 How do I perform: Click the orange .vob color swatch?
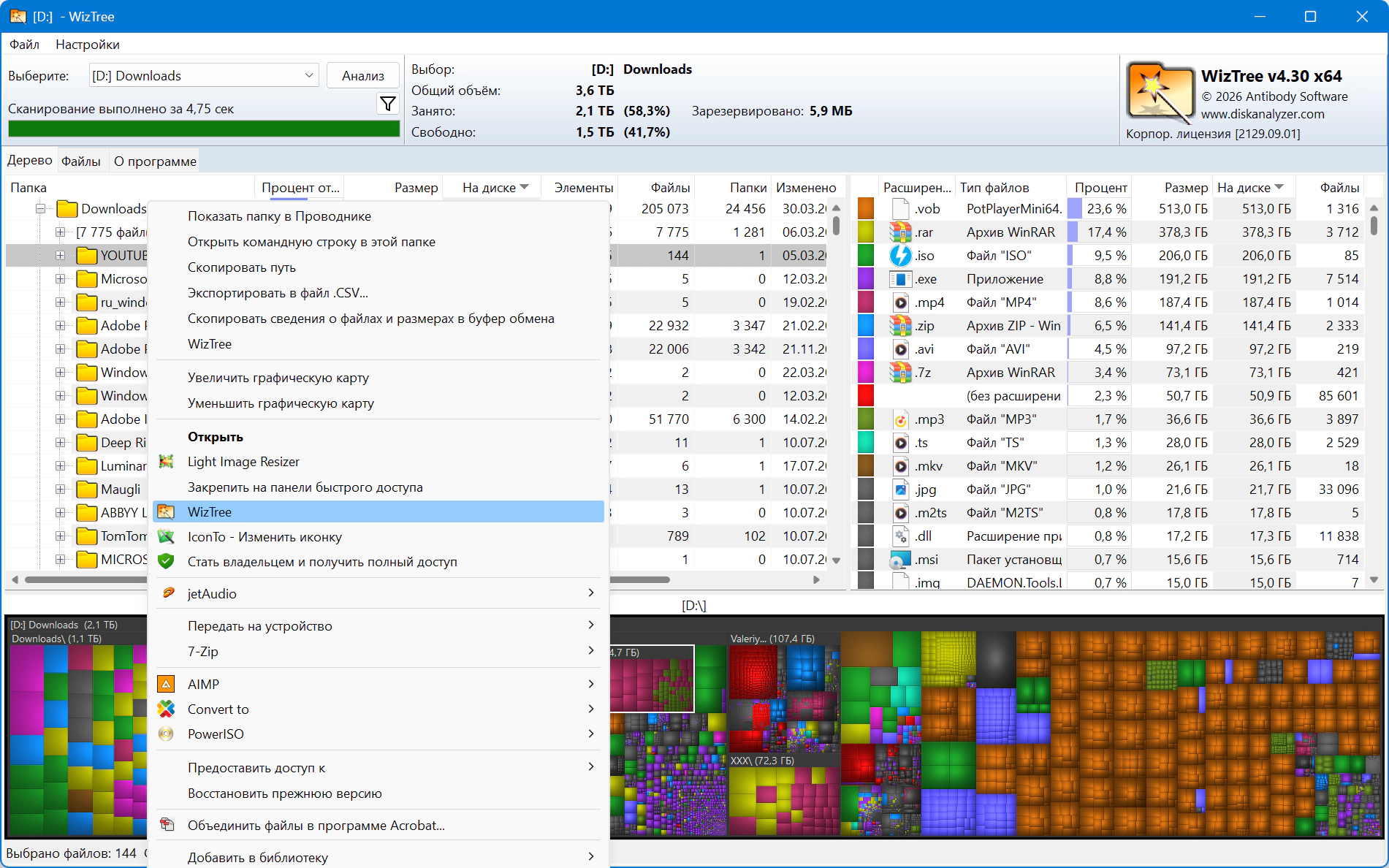click(866, 209)
